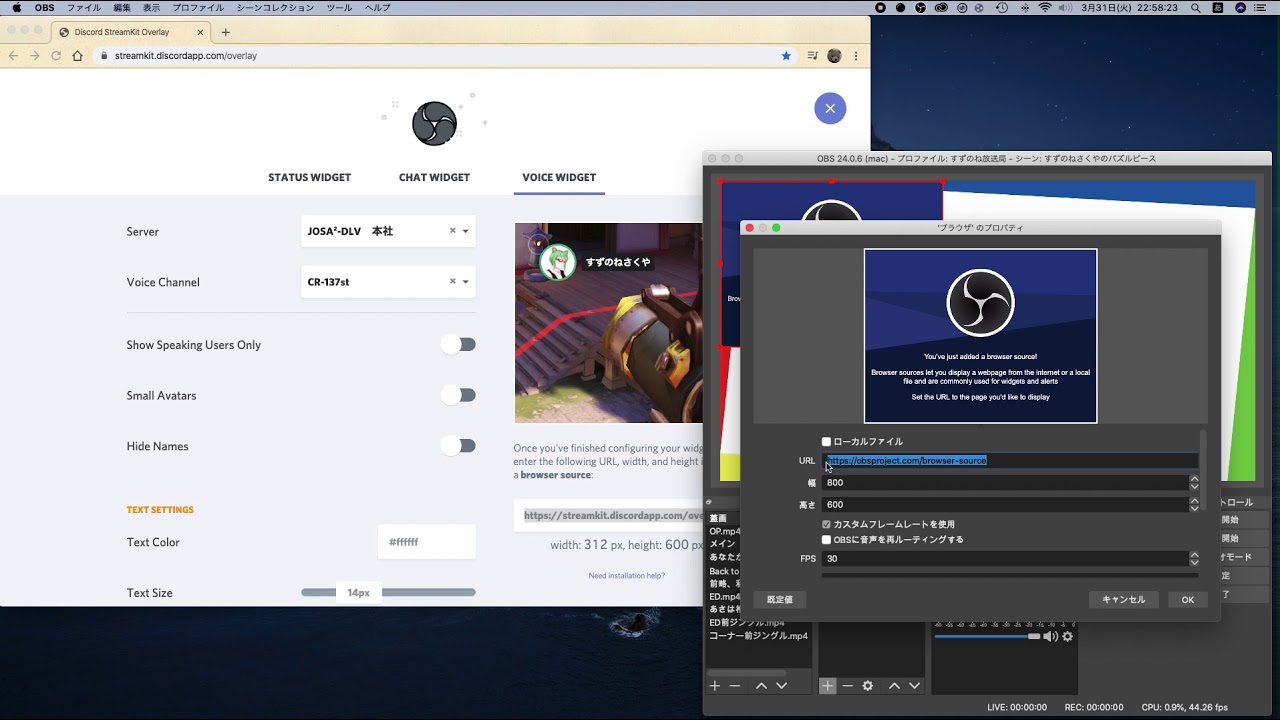Open the 編集 menu
Image resolution: width=1280 pixels, height=720 pixels.
pos(122,8)
